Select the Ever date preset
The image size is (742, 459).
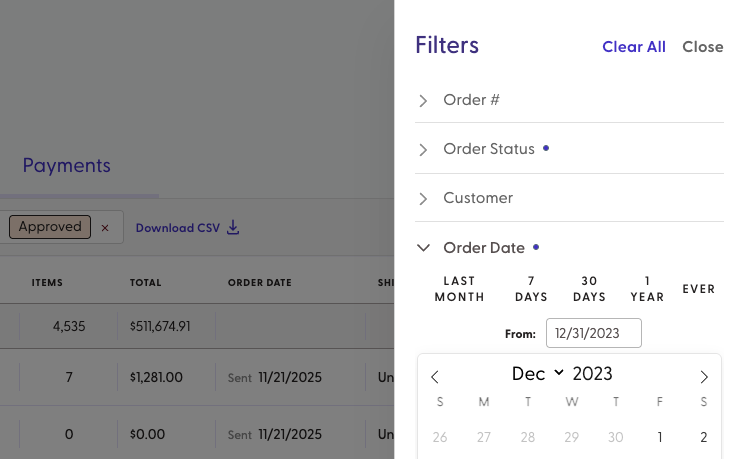(699, 289)
